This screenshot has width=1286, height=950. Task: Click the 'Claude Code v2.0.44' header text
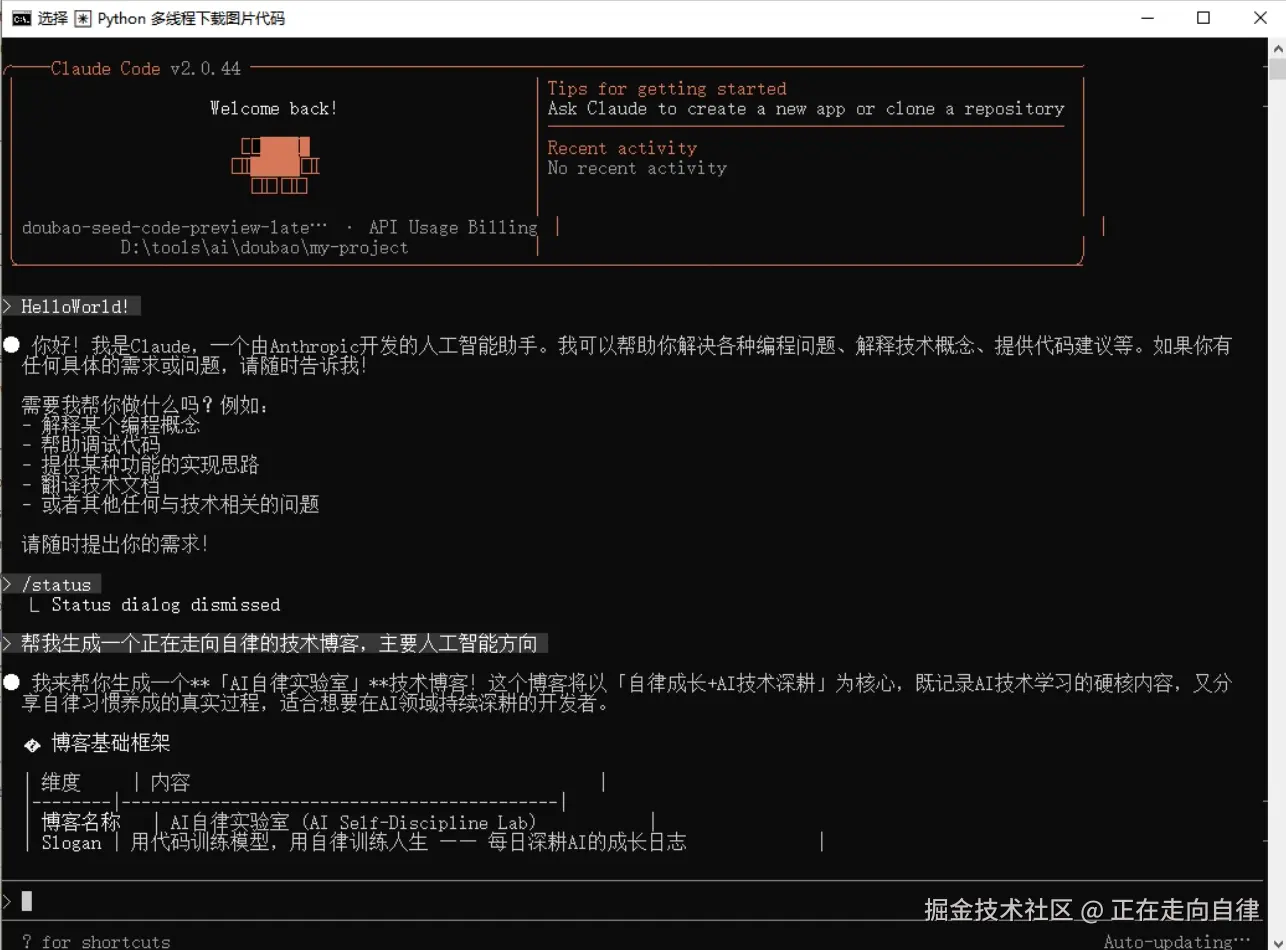coord(146,68)
